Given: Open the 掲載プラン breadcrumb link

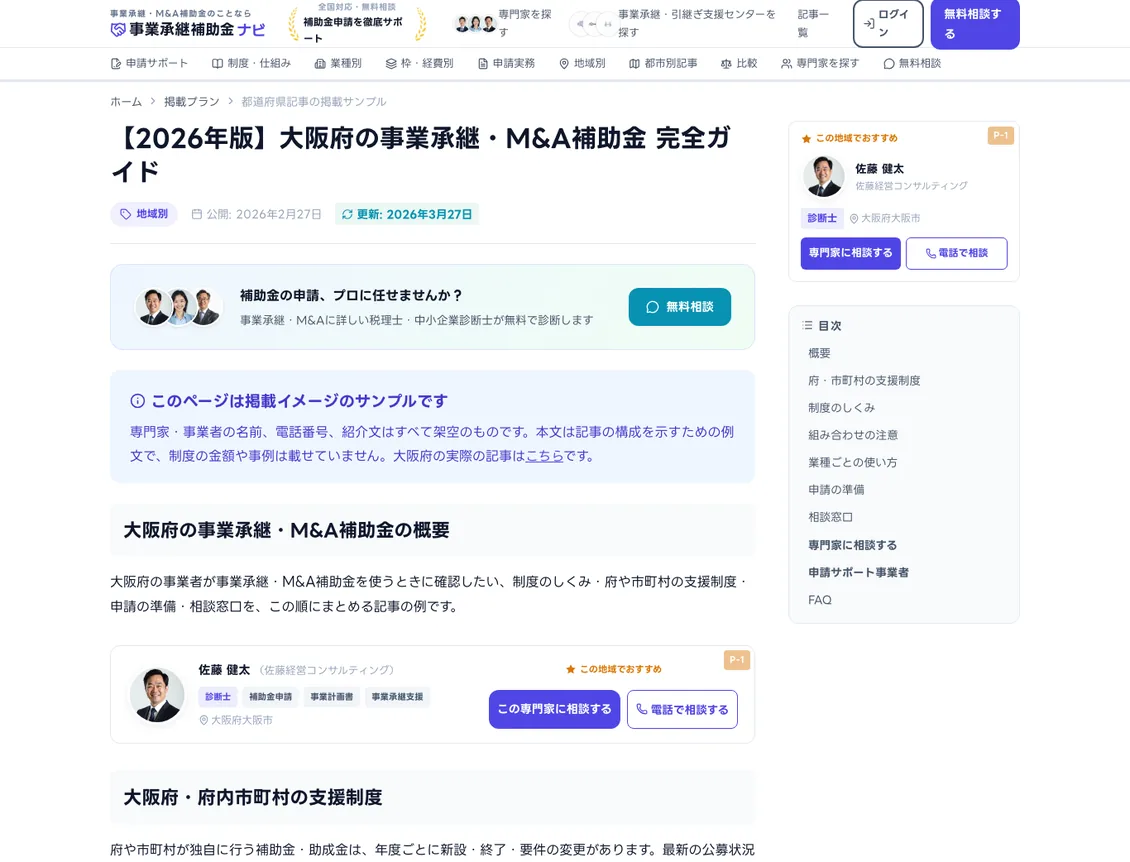Looking at the screenshot, I should pyautogui.click(x=192, y=102).
